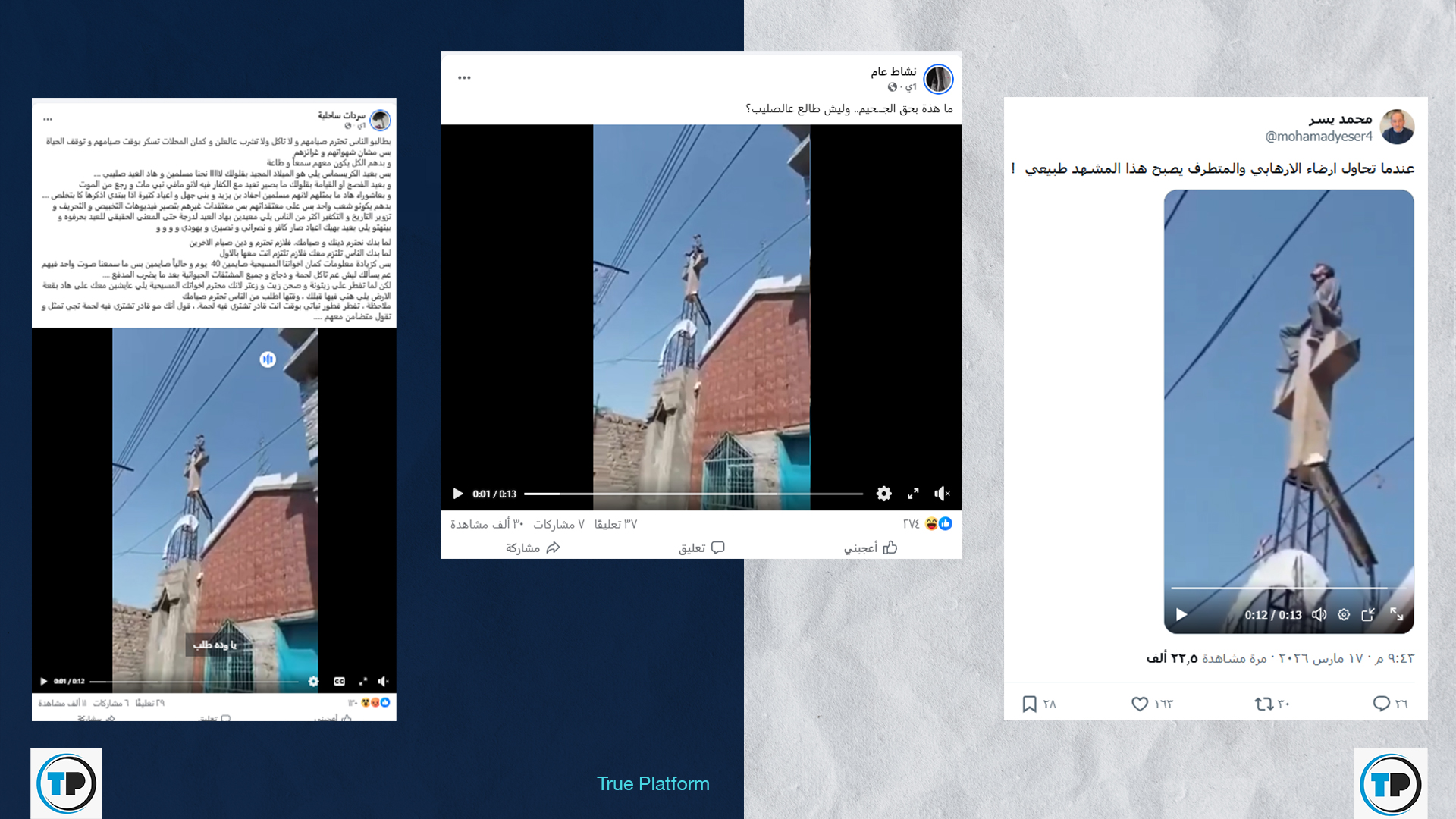Open tweet video settings gear

click(x=1344, y=614)
